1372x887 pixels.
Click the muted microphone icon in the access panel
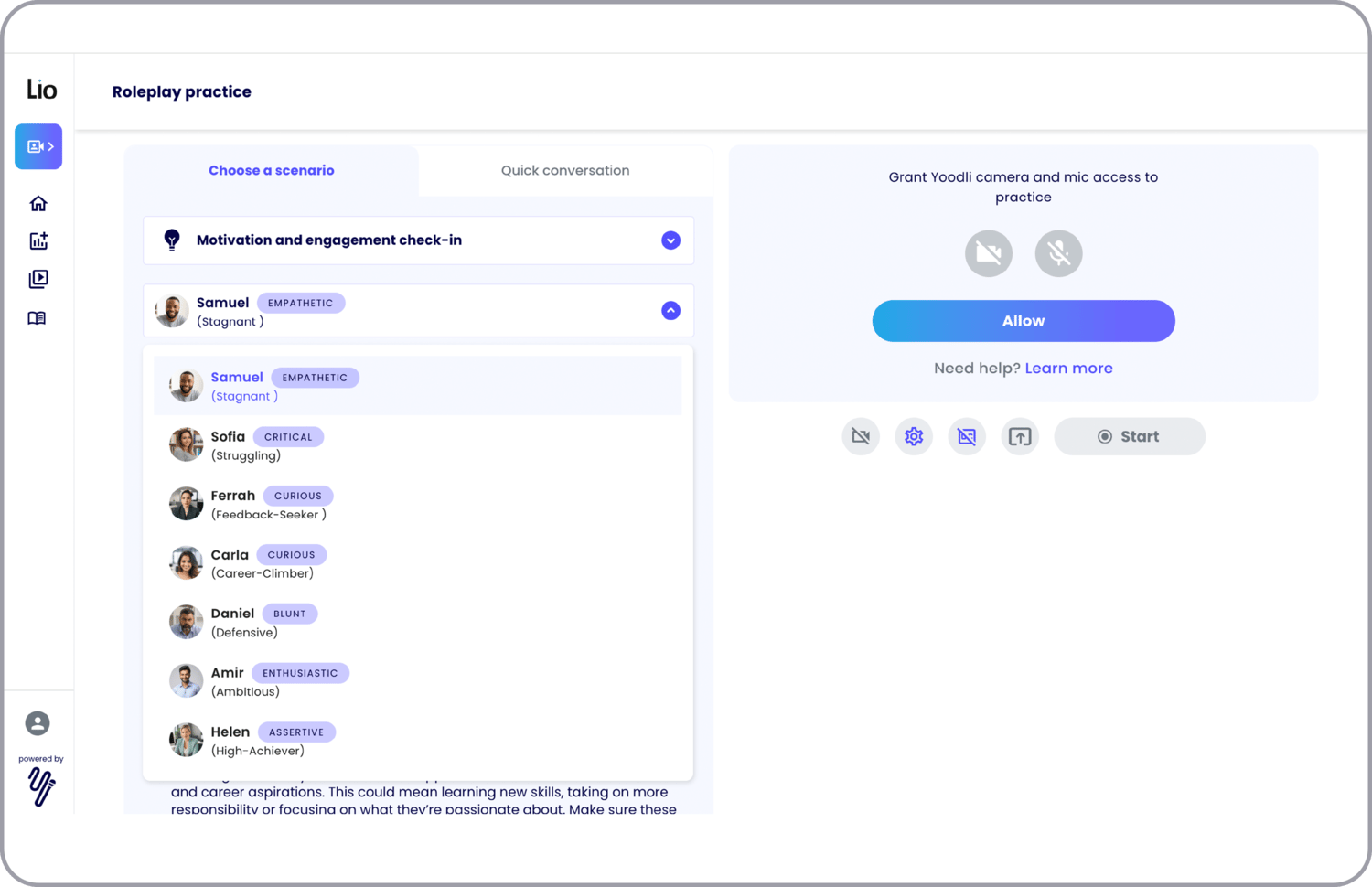point(1058,253)
